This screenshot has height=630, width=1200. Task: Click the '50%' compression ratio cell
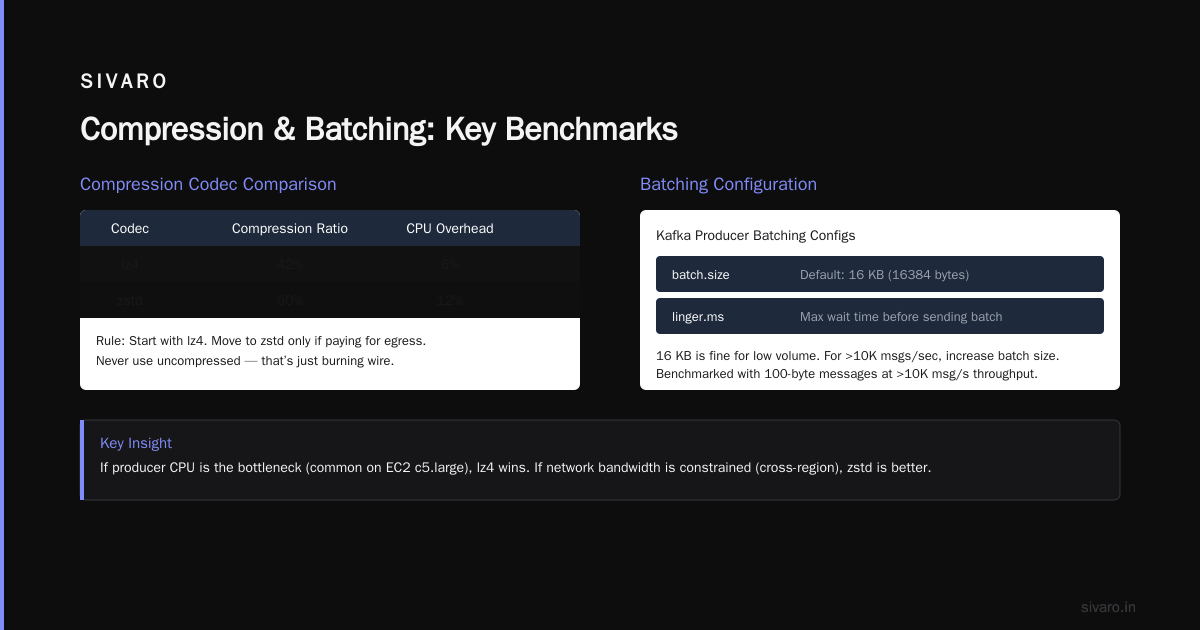coord(290,300)
